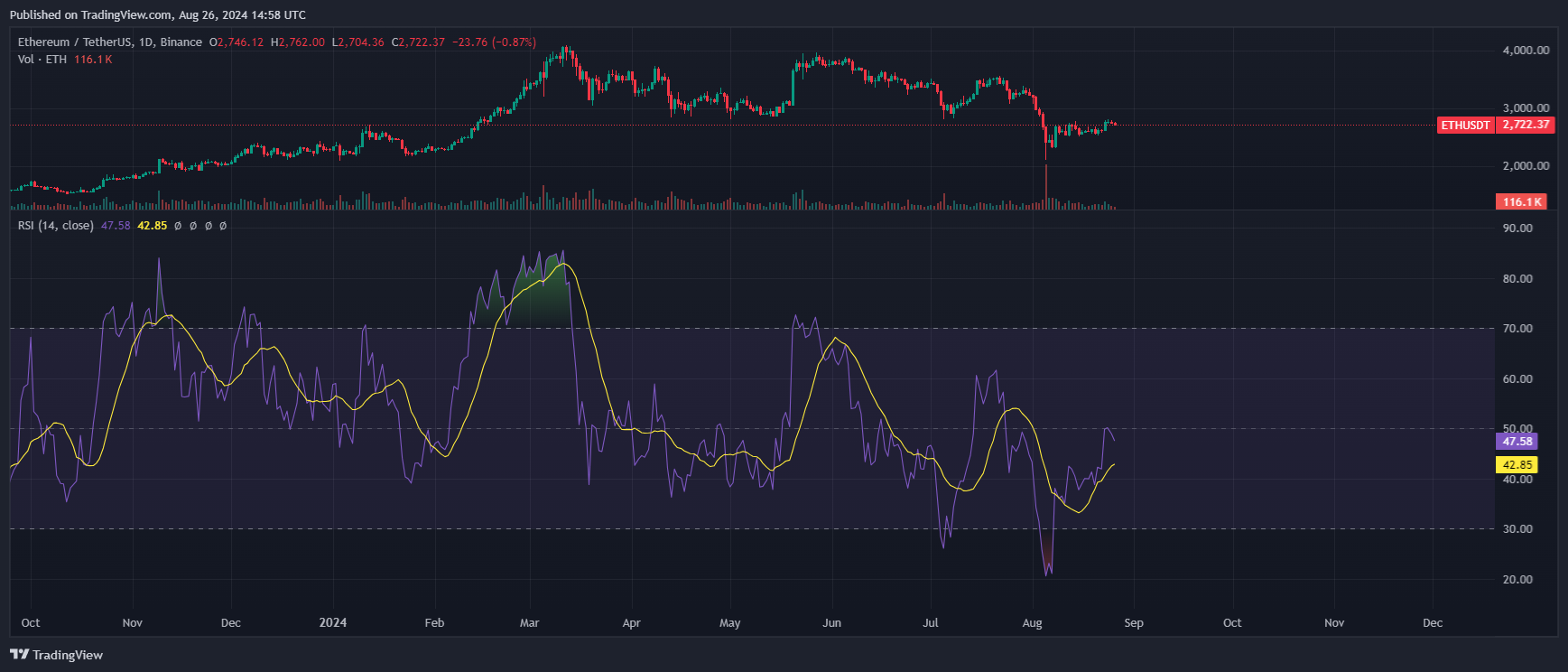Click the bold 2024 time axis label
The height and width of the screenshot is (672, 1568).
click(x=333, y=623)
